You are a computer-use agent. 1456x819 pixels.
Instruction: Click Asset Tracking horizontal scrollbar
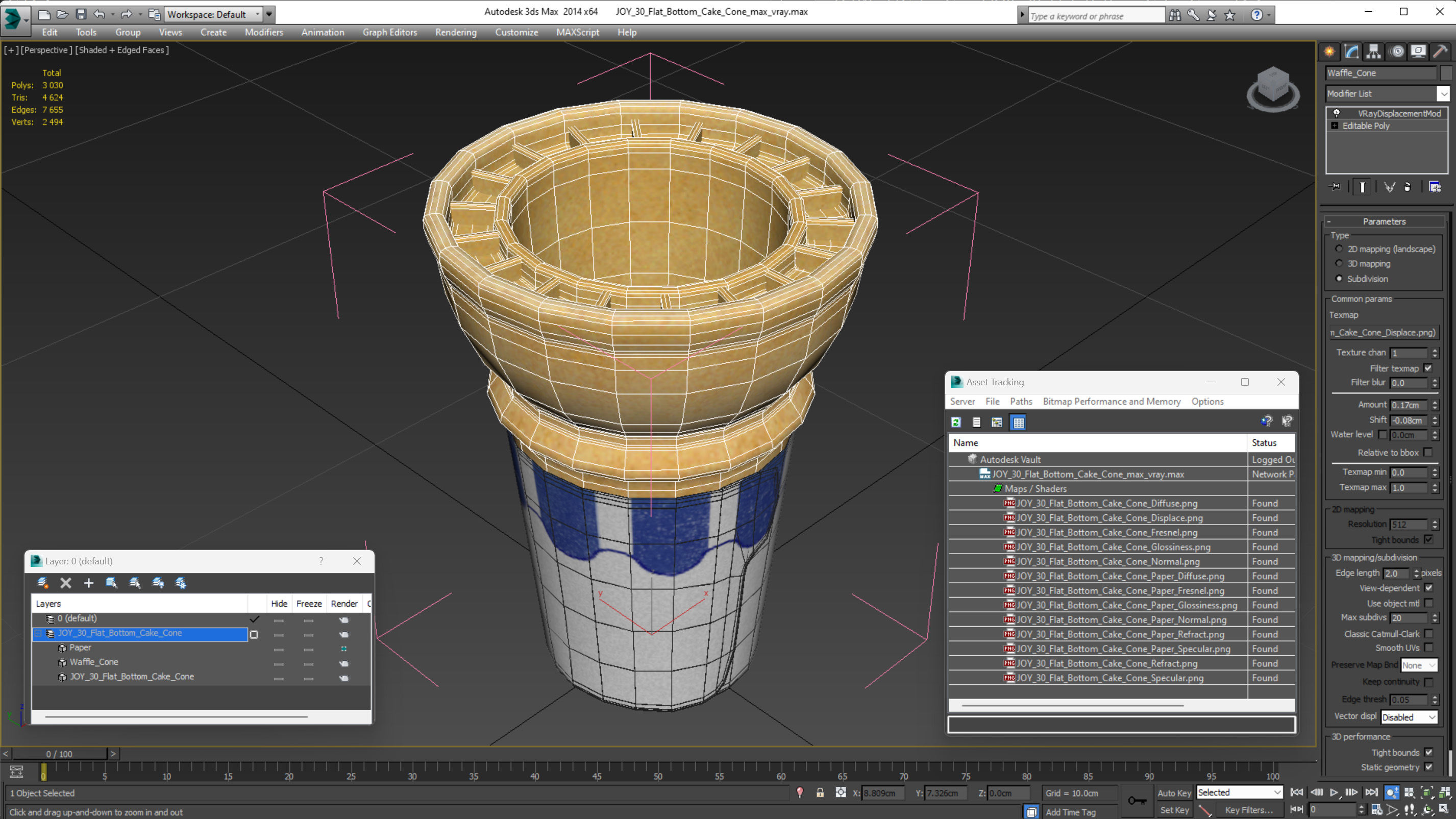(1072, 705)
